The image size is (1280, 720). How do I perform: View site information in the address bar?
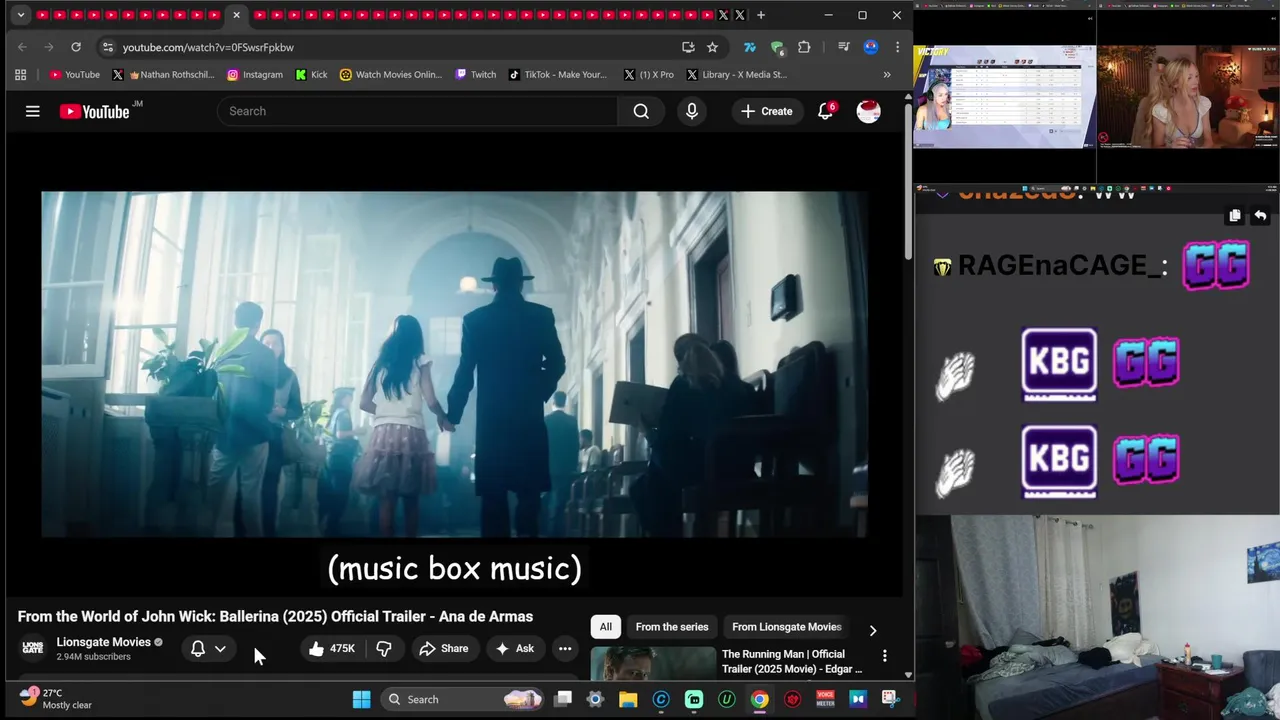click(x=107, y=47)
